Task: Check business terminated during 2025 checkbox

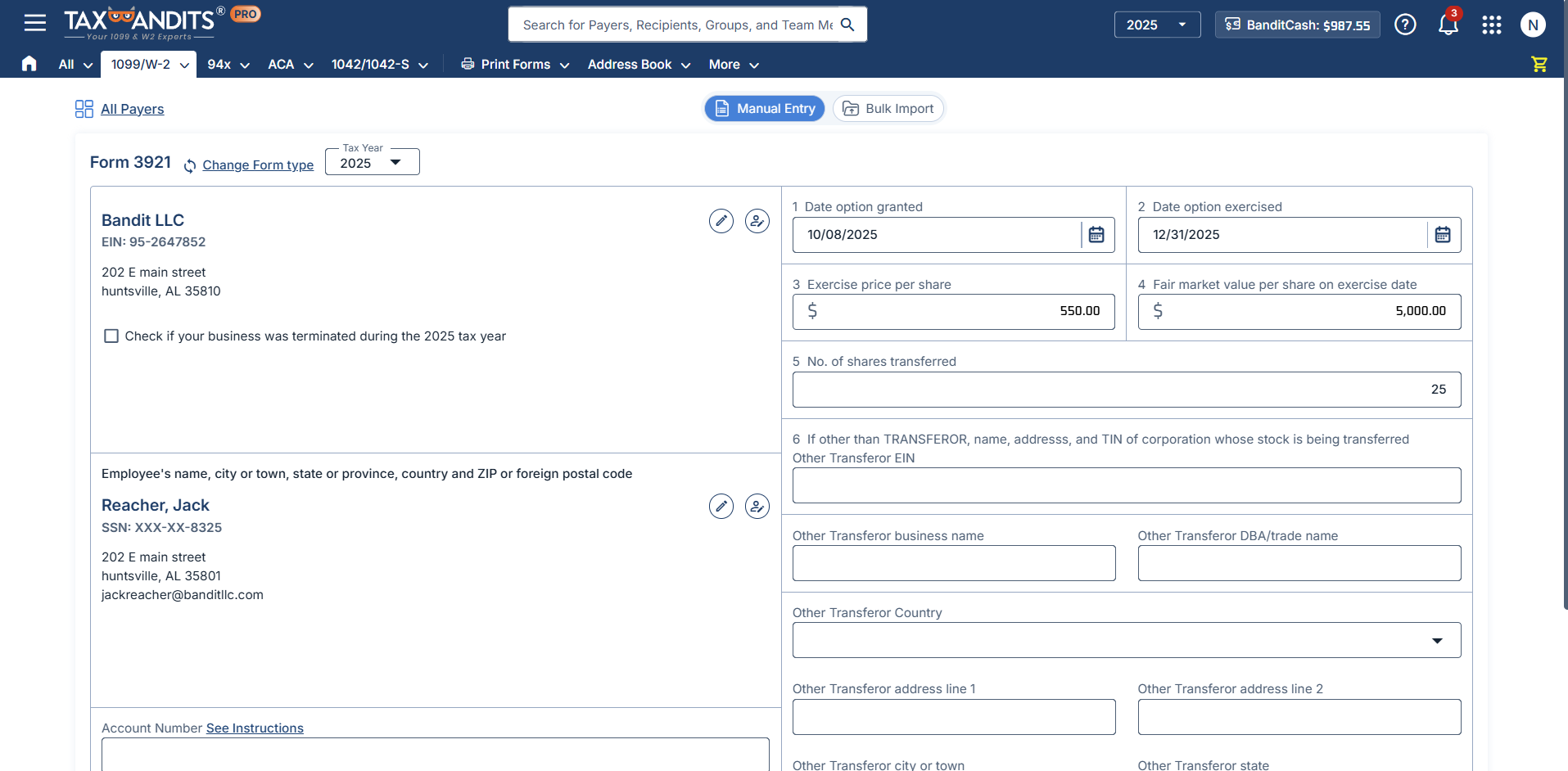Action: coord(111,336)
